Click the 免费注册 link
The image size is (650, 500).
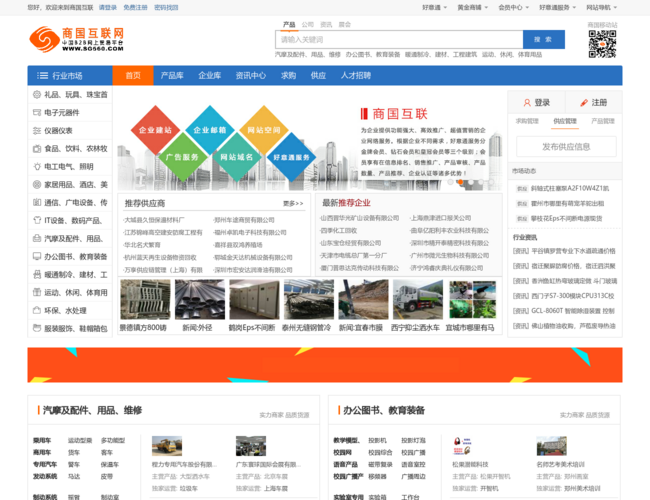135,7
